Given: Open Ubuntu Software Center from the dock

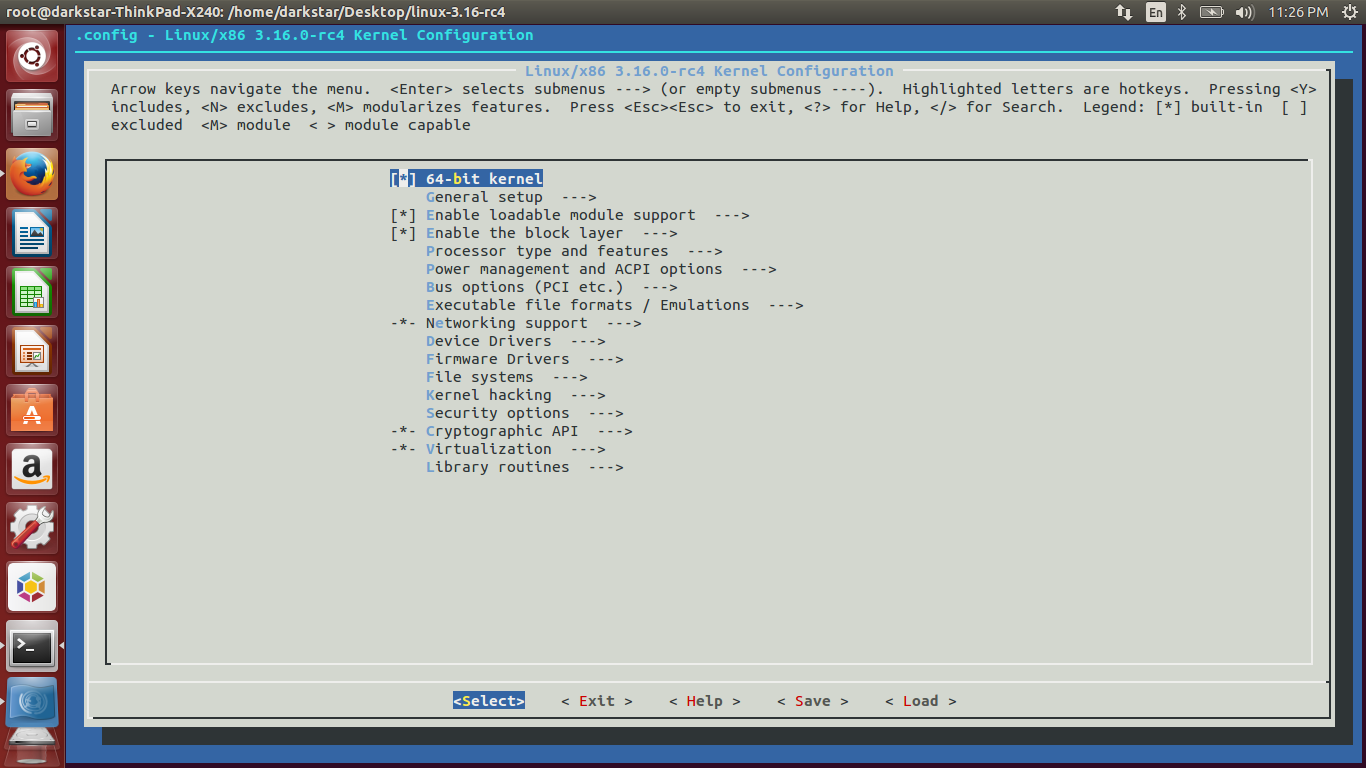Looking at the screenshot, I should [x=32, y=410].
